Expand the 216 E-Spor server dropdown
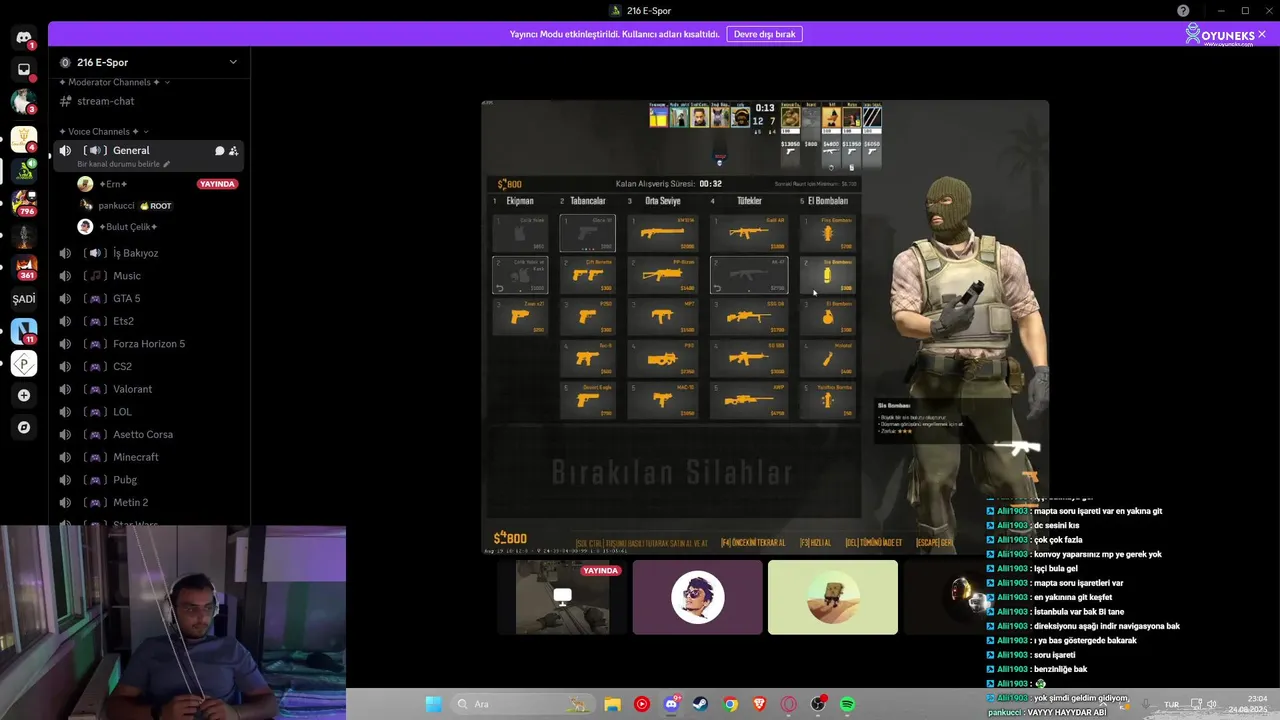 tap(233, 62)
